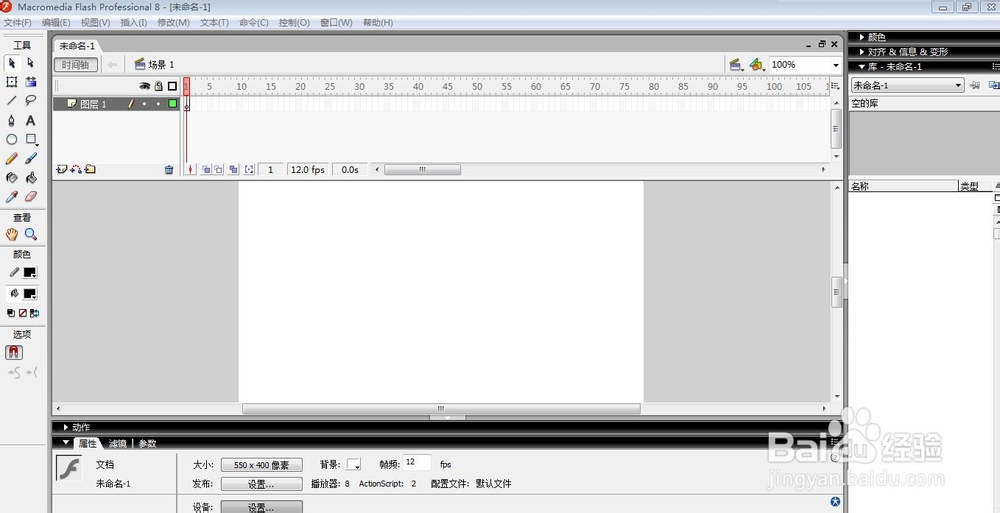Click Center Frame timeline button
1000x513 pixels.
click(x=190, y=170)
